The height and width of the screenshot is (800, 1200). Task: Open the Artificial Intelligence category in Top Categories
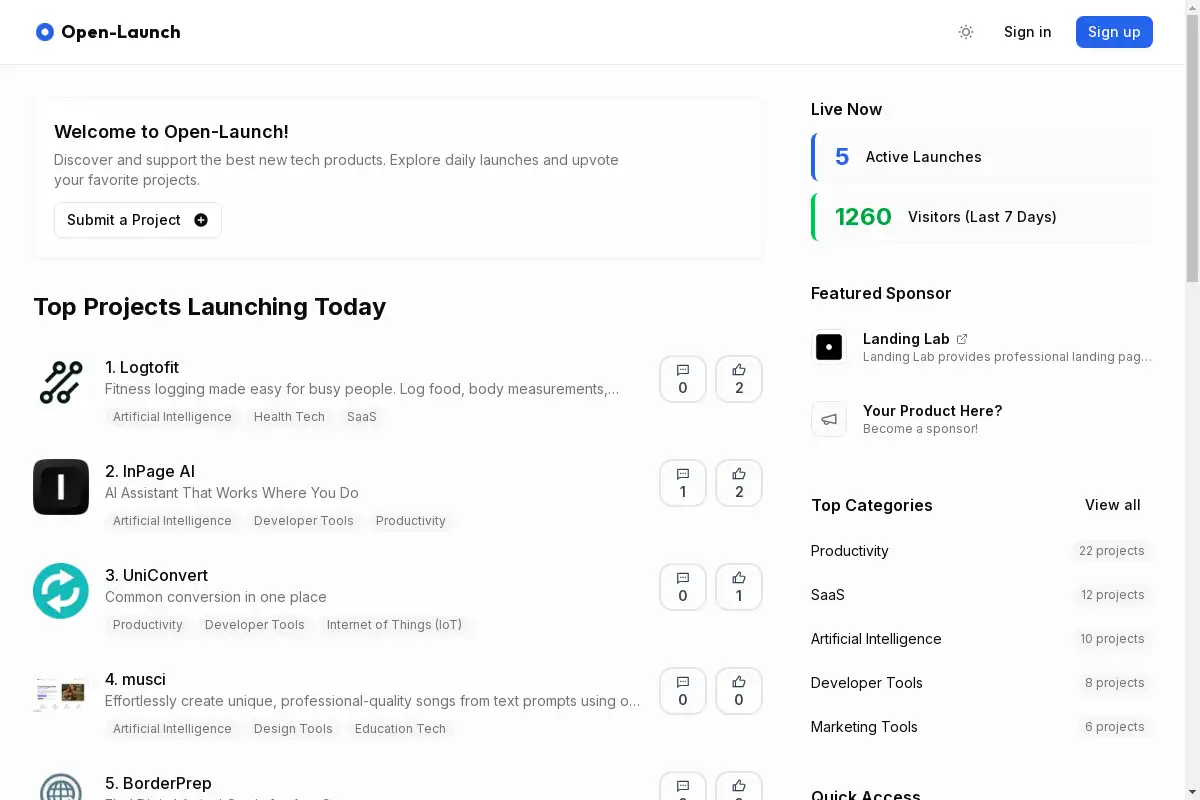(x=876, y=639)
